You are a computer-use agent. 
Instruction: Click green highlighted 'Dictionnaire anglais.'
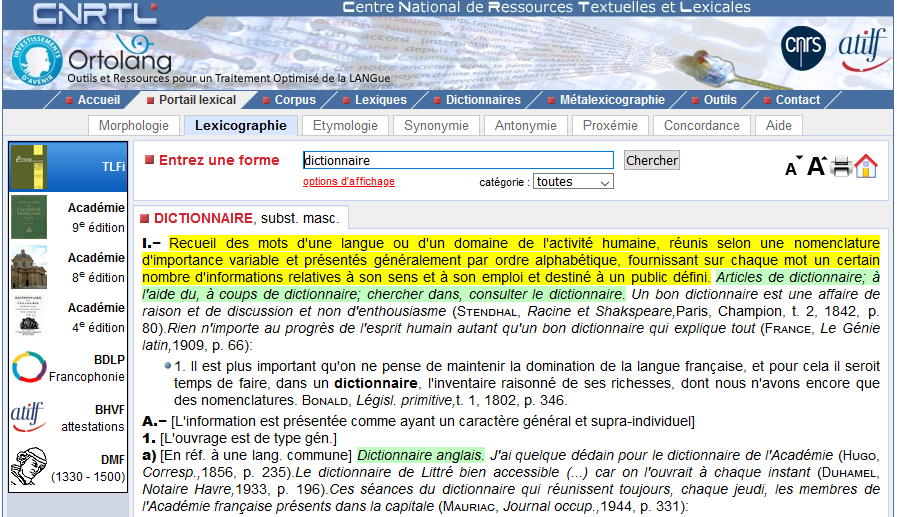[x=420, y=455]
